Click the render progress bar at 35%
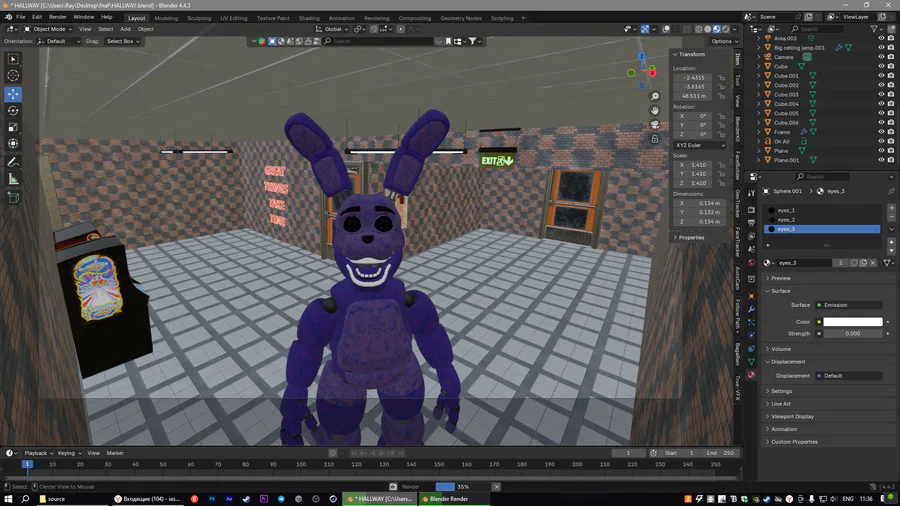 point(463,486)
